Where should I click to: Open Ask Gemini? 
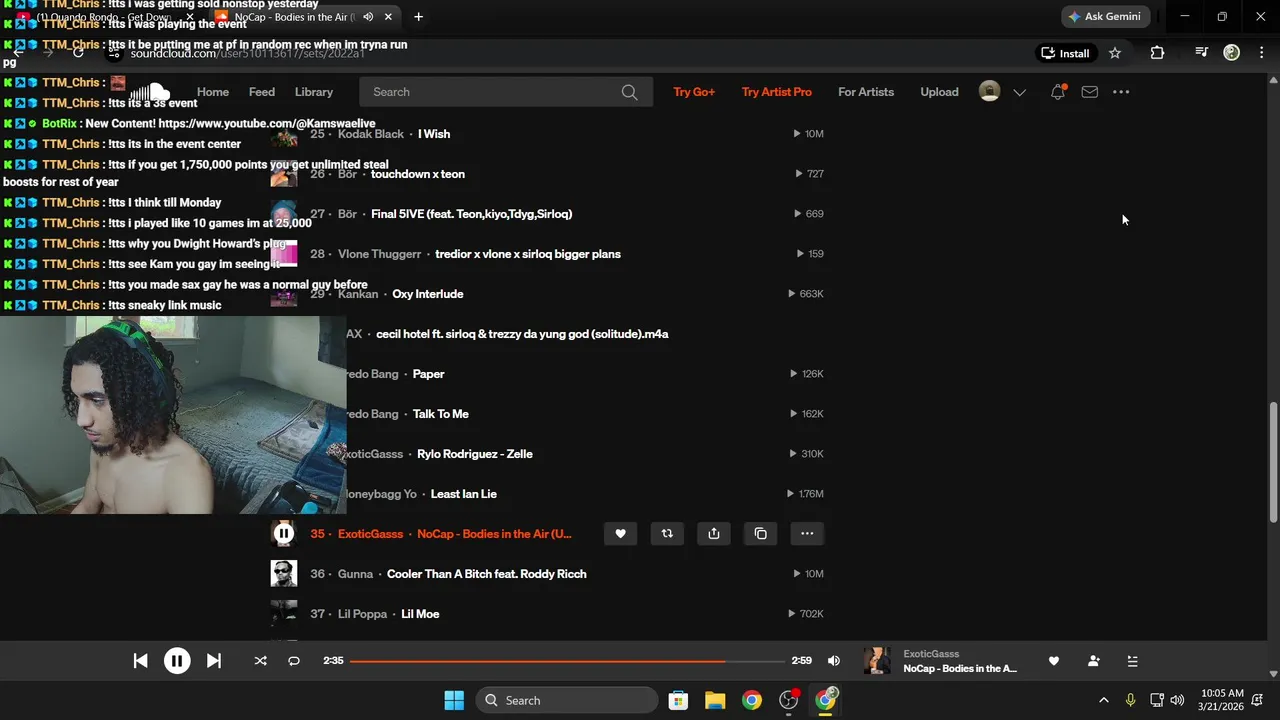pyautogui.click(x=1105, y=17)
